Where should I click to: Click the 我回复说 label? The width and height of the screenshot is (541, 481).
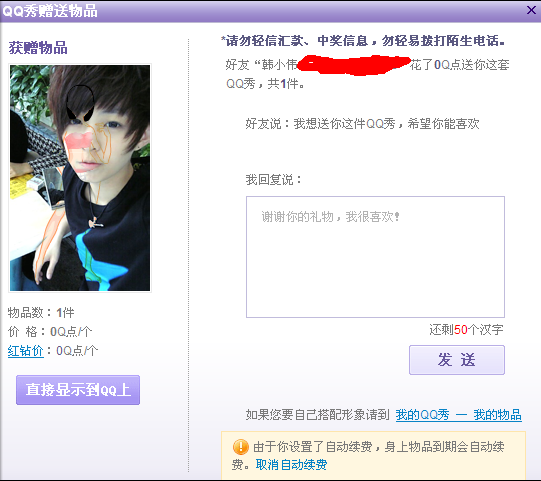click(274, 179)
